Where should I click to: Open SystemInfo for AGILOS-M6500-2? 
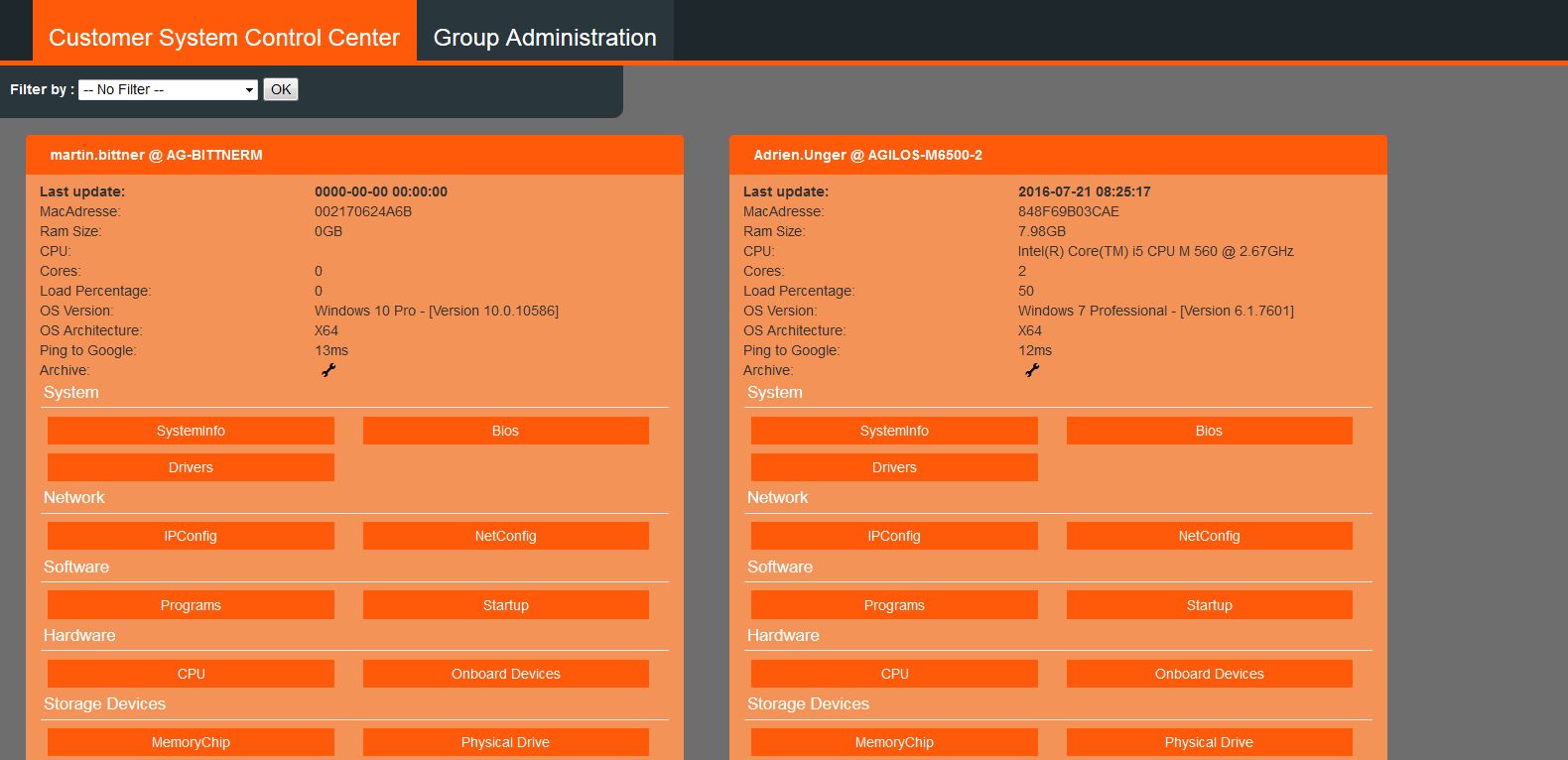[894, 431]
